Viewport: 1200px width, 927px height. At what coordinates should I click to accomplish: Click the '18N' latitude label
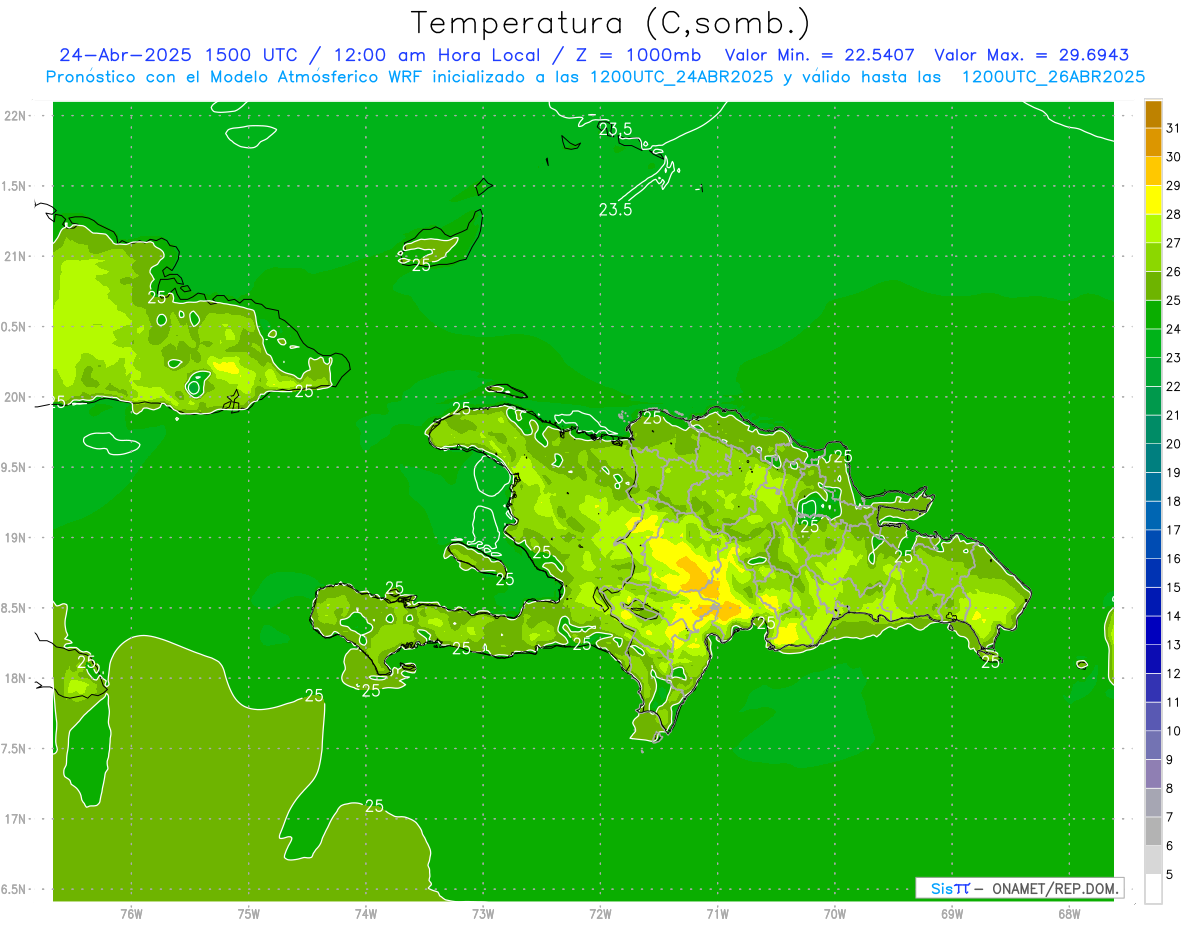click(x=17, y=678)
